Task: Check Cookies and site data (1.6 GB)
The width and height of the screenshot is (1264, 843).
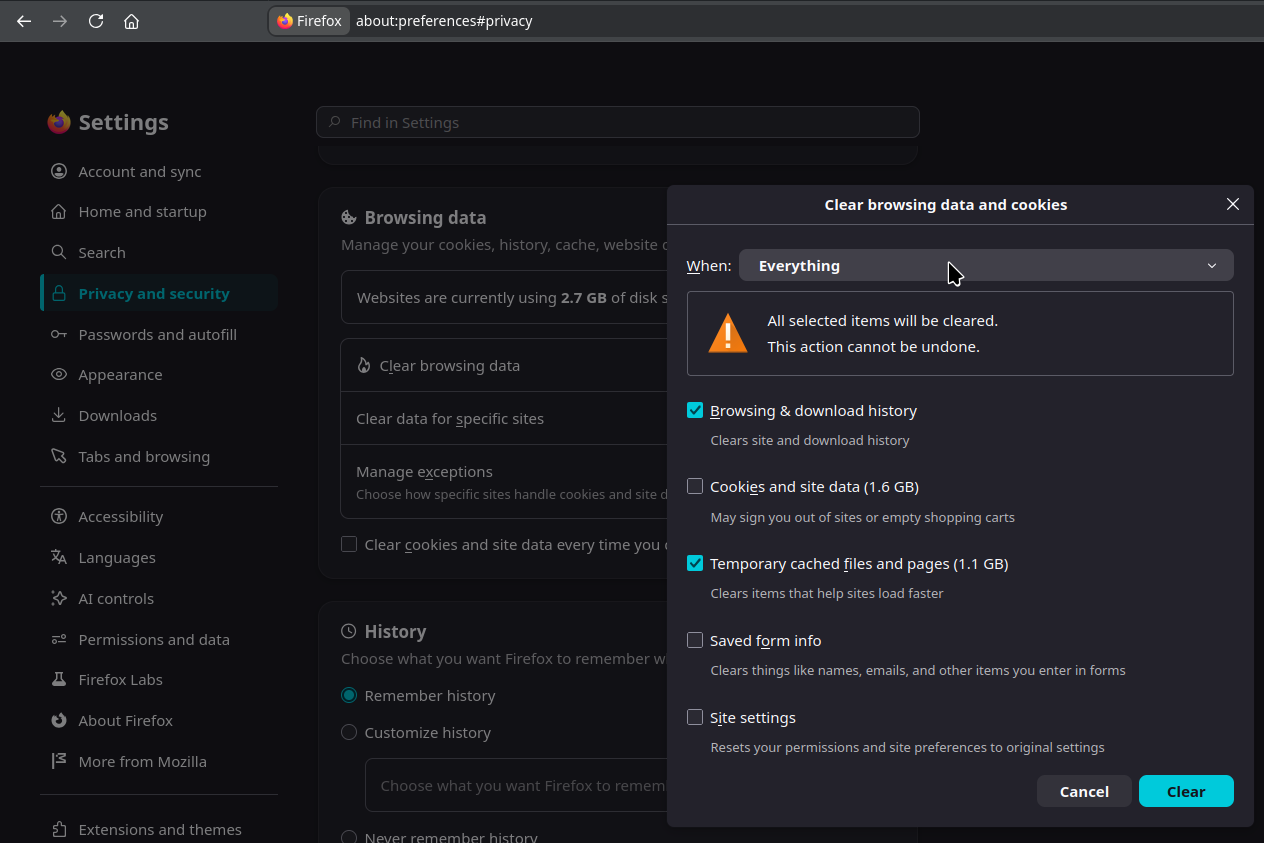Action: (x=695, y=487)
